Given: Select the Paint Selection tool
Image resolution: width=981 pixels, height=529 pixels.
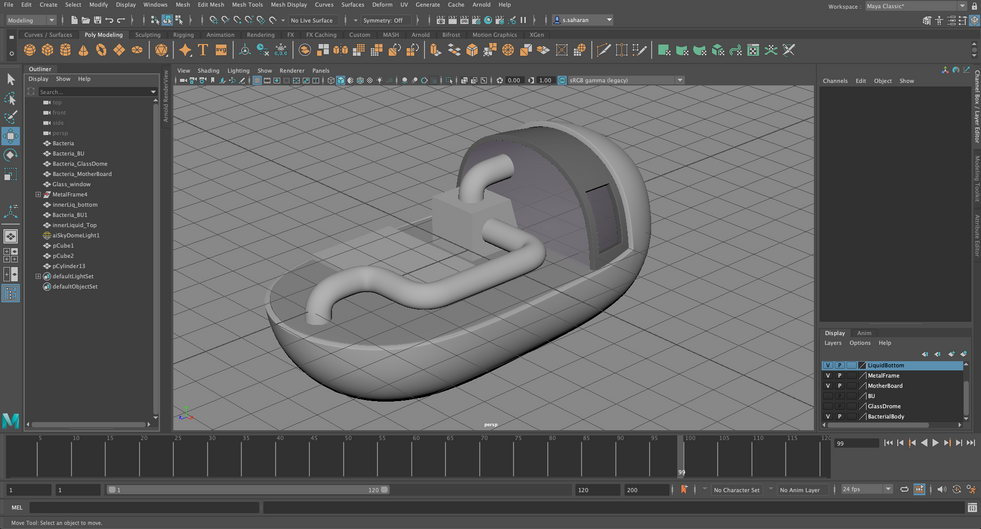Looking at the screenshot, I should coord(11,117).
